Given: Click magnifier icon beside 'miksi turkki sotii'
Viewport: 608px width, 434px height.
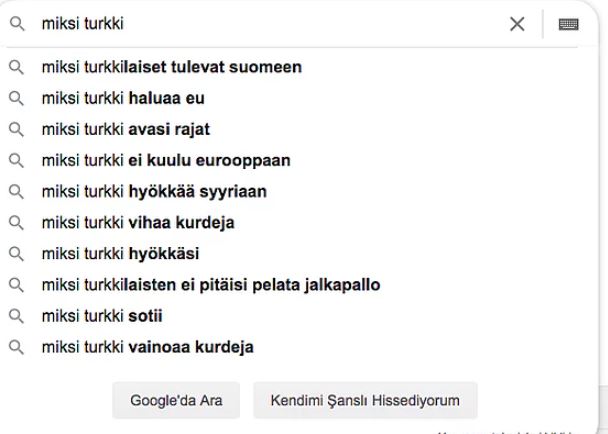Looking at the screenshot, I should click(x=17, y=316).
